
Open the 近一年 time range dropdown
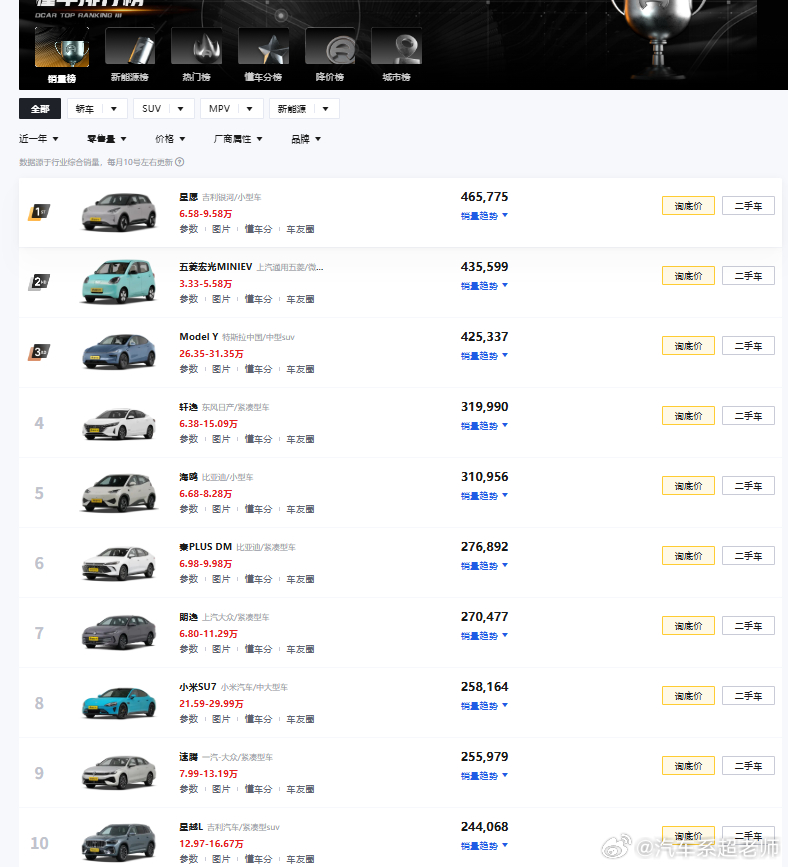39,139
